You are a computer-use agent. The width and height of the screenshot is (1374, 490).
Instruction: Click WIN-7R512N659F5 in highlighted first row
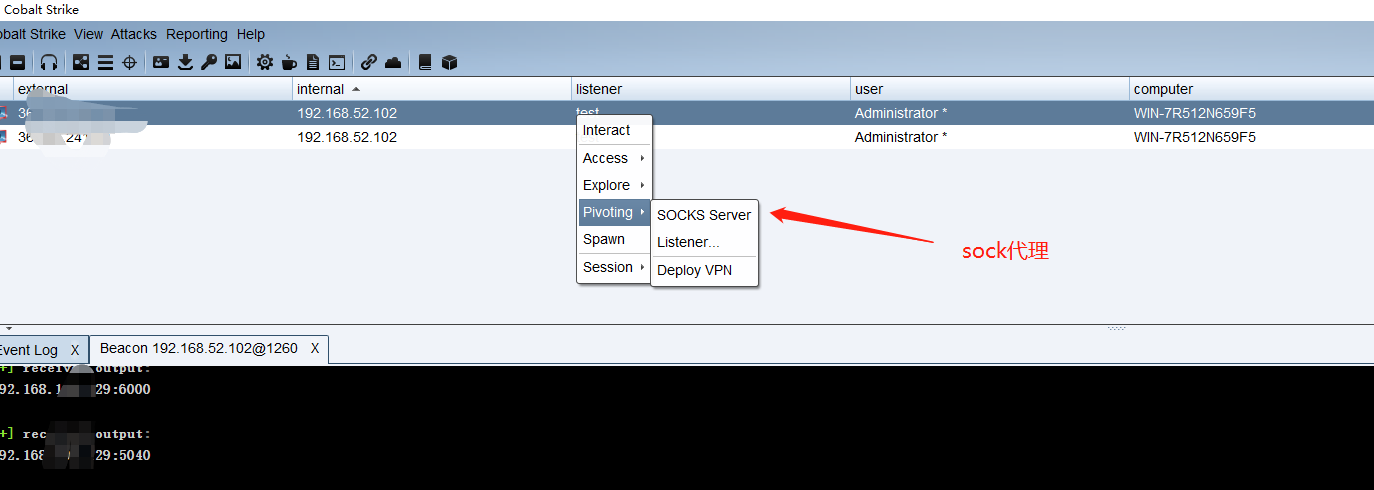pyautogui.click(x=1195, y=113)
